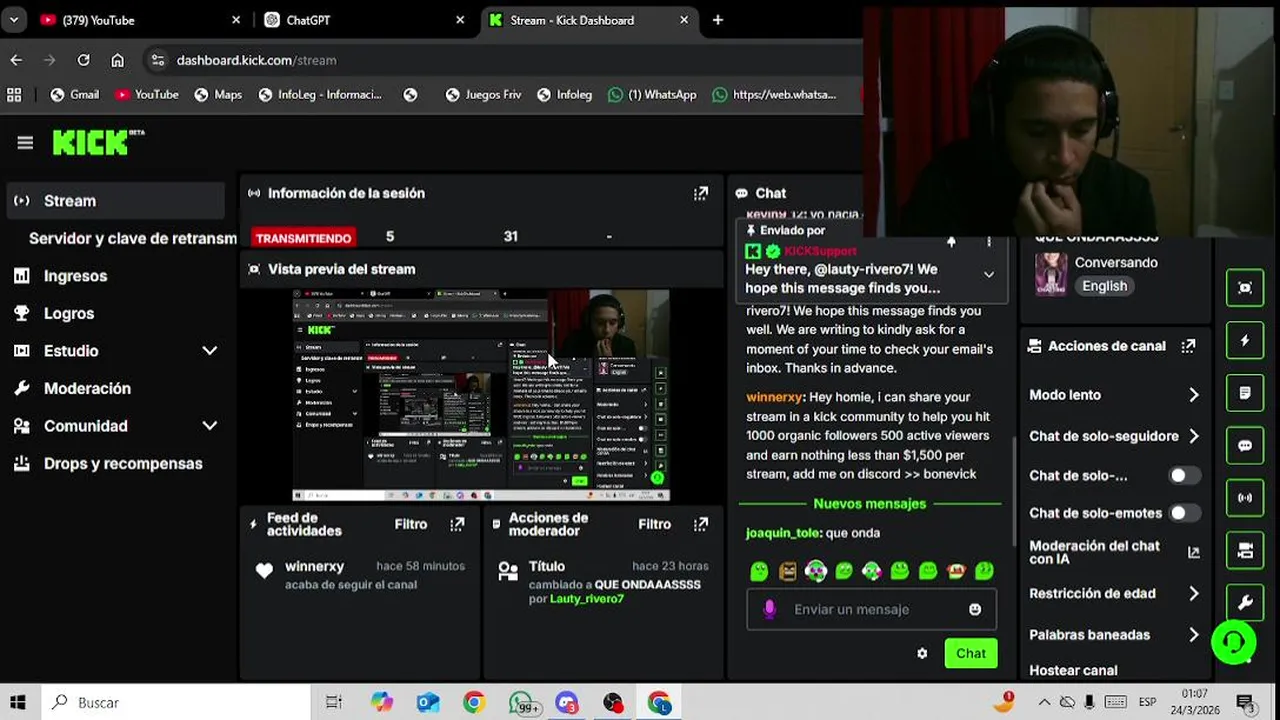Click the stream preview thumbnail
1280x720 pixels.
pyautogui.click(x=481, y=395)
